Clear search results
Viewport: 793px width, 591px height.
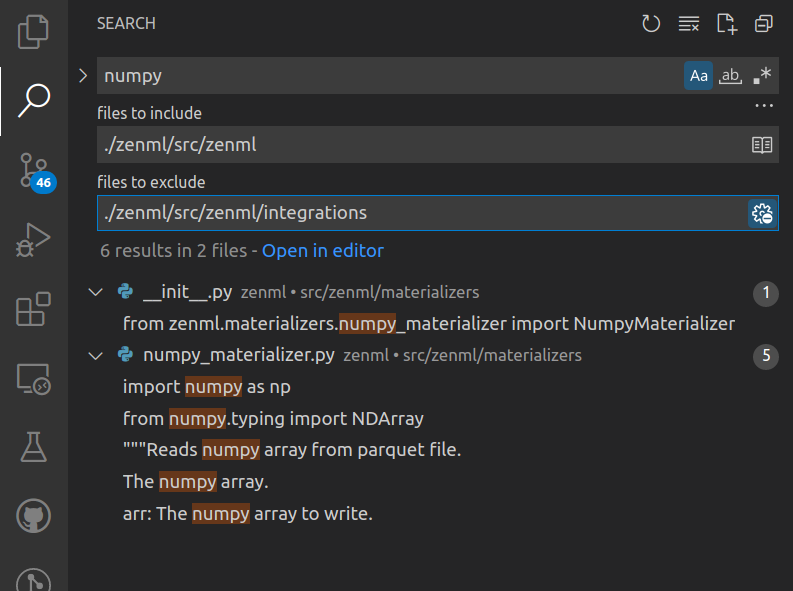pyautogui.click(x=689, y=23)
